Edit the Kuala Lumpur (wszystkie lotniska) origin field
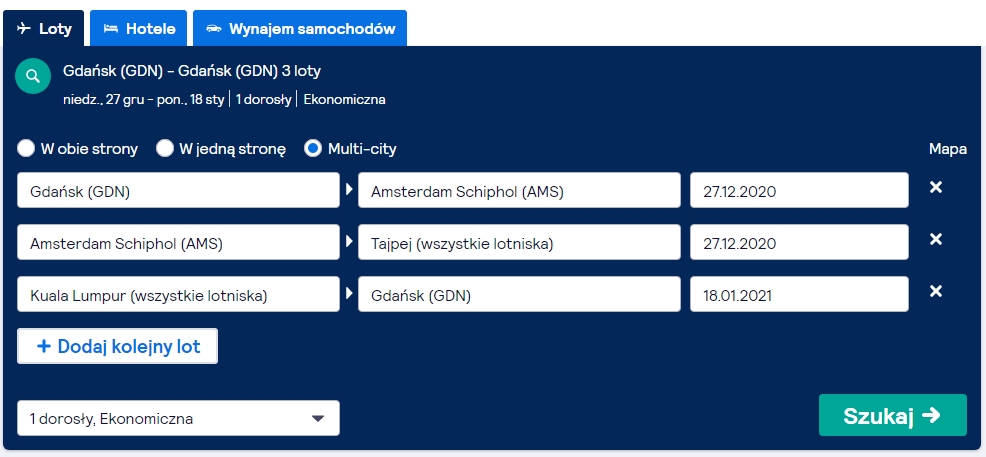The width and height of the screenshot is (986, 457). tap(179, 294)
